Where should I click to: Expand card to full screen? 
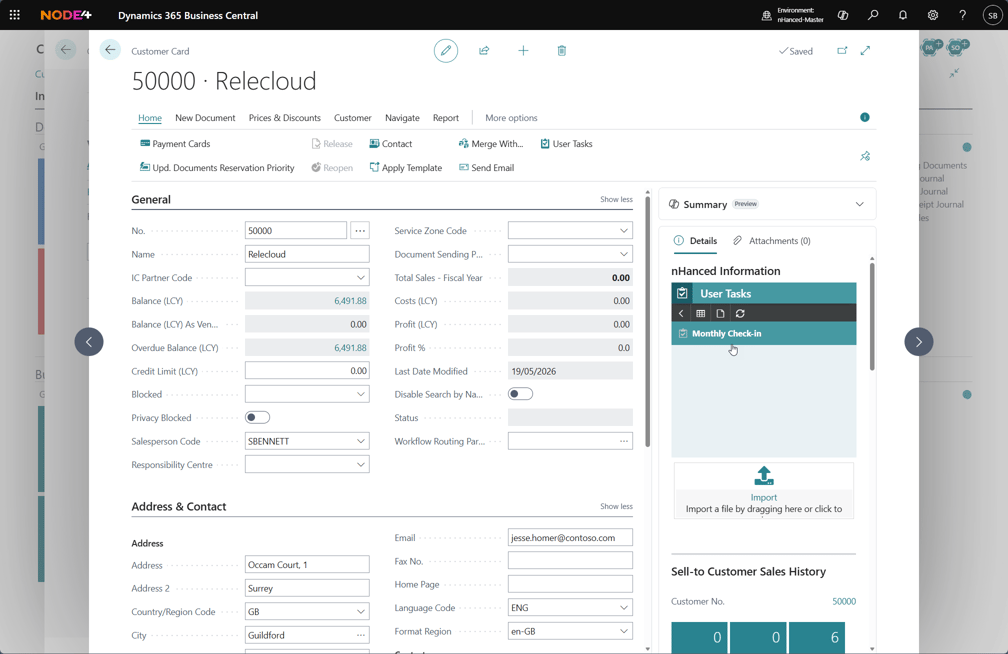tap(865, 50)
